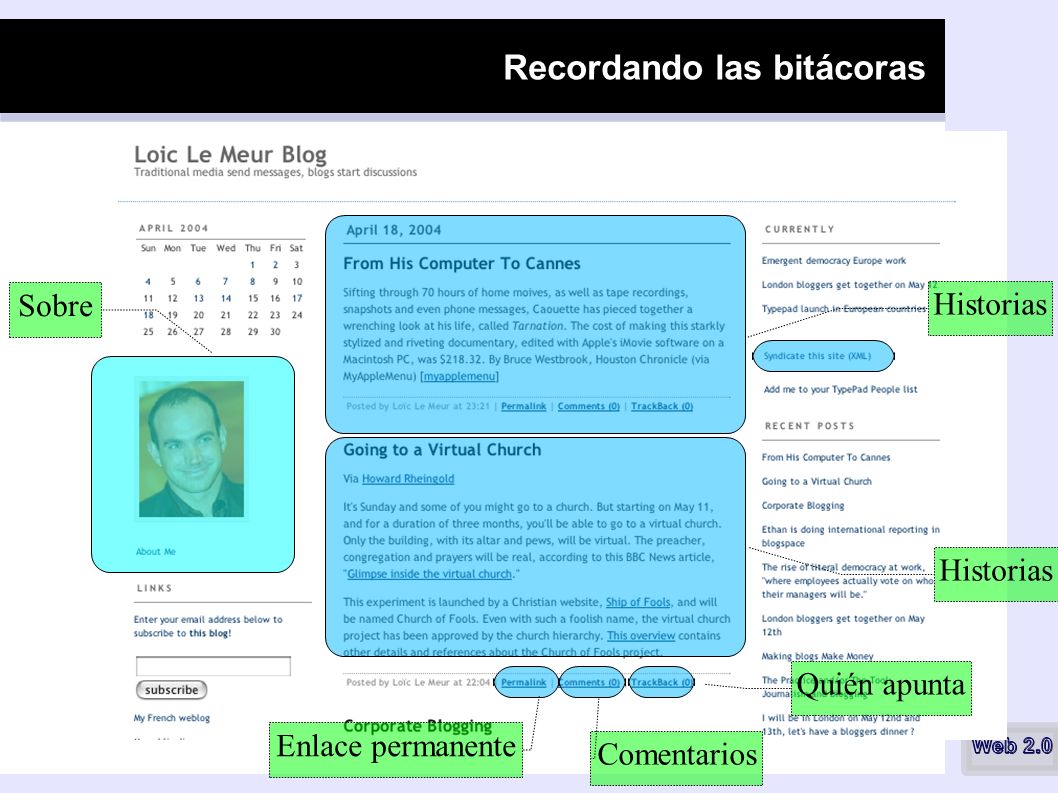Open The rise of literal democracy link
1058x793 pixels.
847,580
